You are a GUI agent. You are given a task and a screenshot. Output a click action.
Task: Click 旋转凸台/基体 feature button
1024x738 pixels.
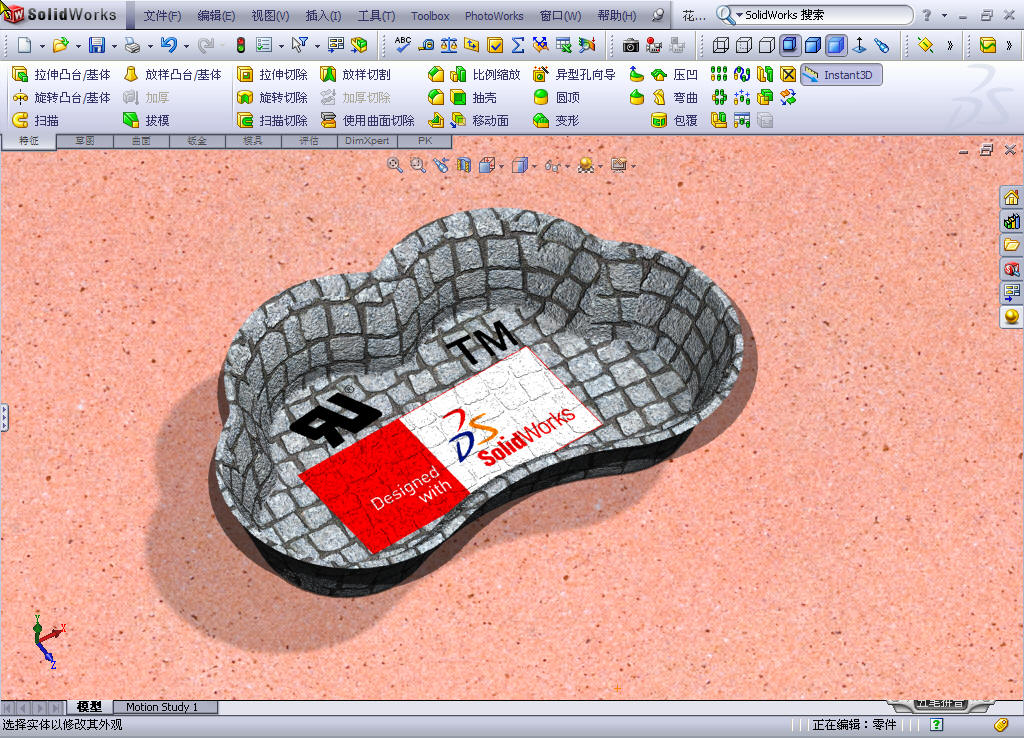[x=62, y=97]
